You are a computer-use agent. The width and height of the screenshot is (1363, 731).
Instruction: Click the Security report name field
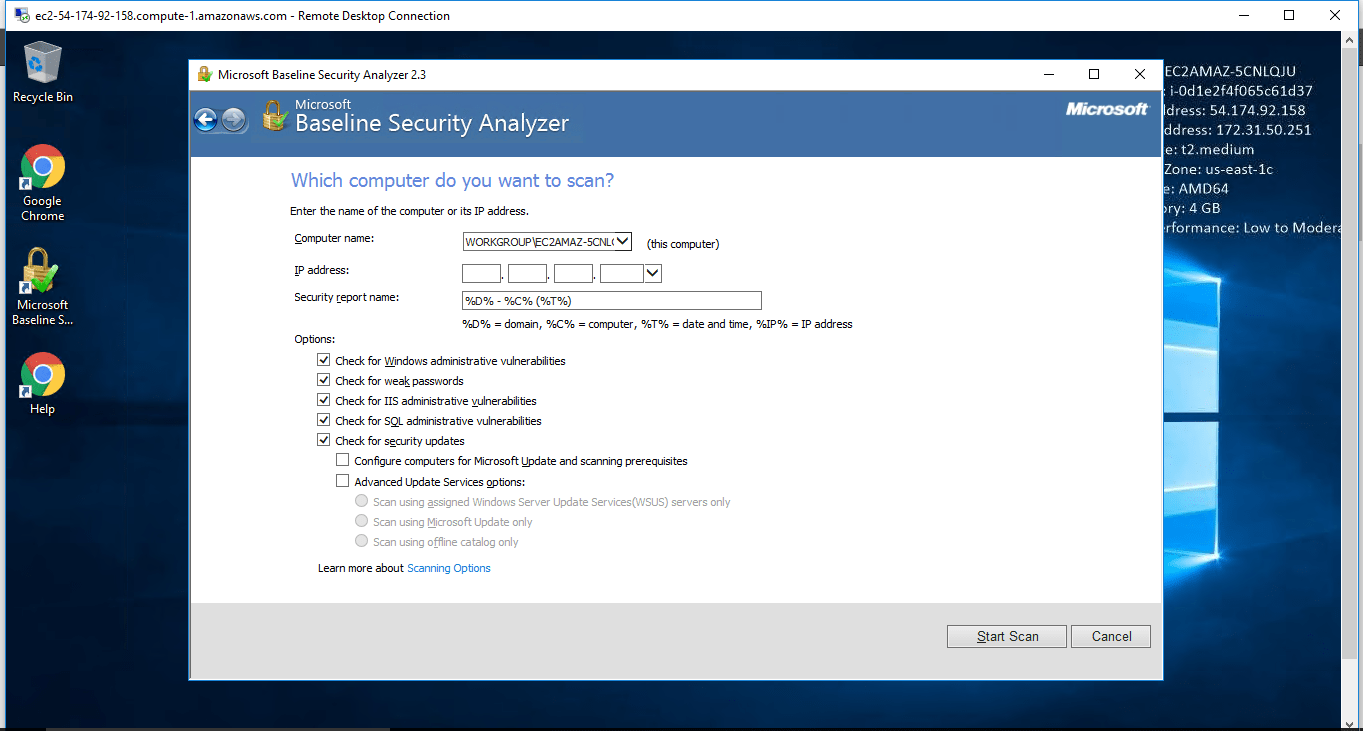[x=611, y=301]
